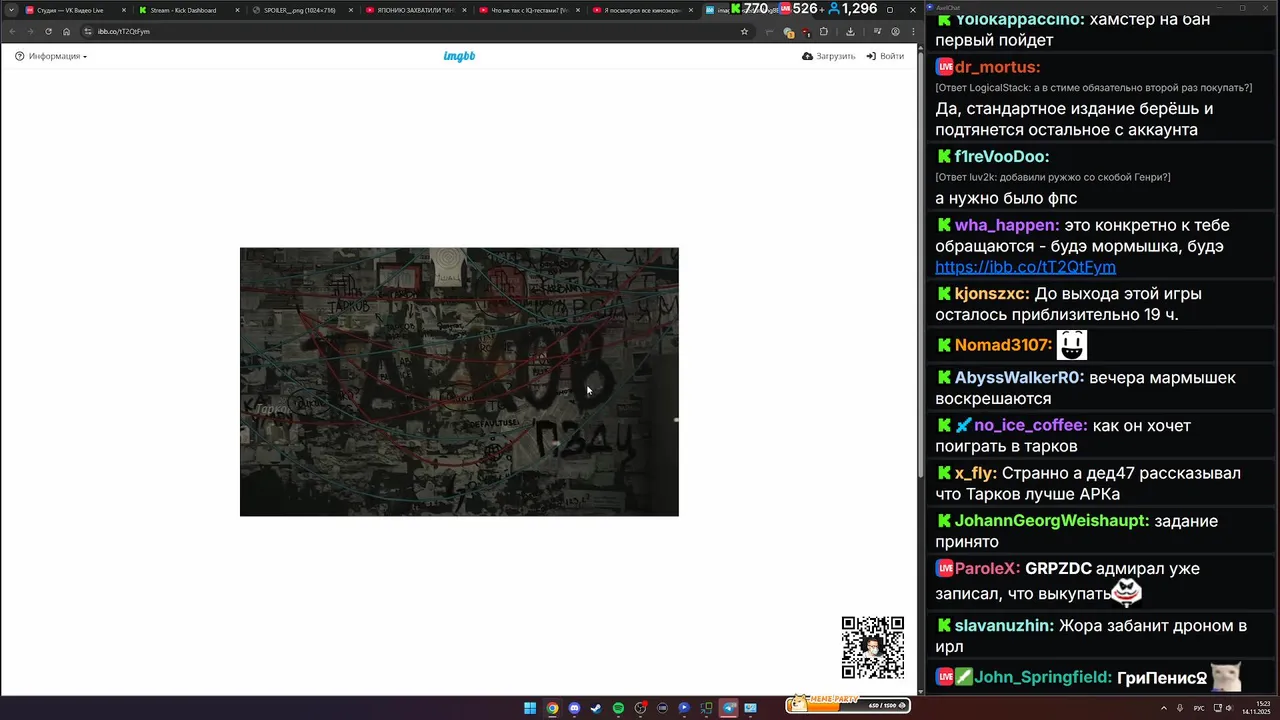Open site information icon in address bar

pos(88,31)
